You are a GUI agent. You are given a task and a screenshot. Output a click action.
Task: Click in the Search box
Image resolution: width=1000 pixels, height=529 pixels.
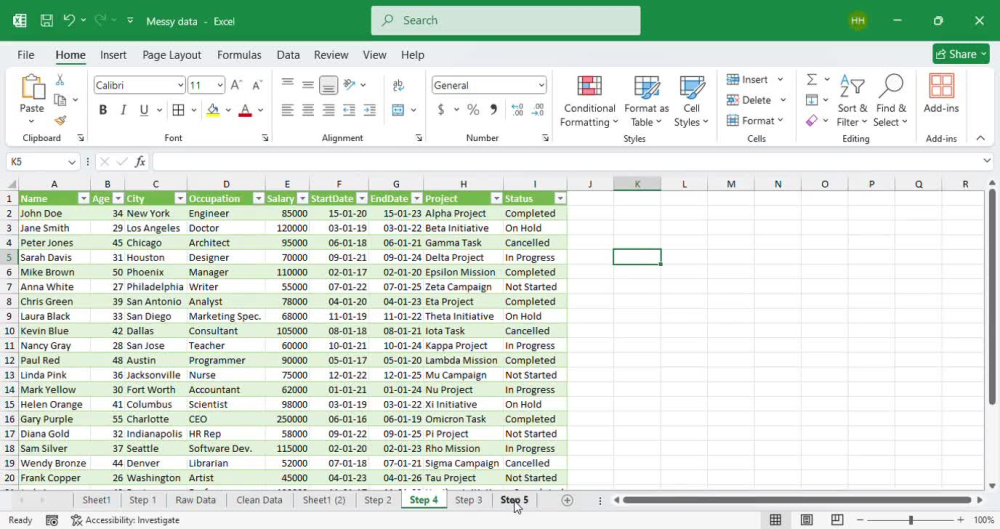point(506,20)
